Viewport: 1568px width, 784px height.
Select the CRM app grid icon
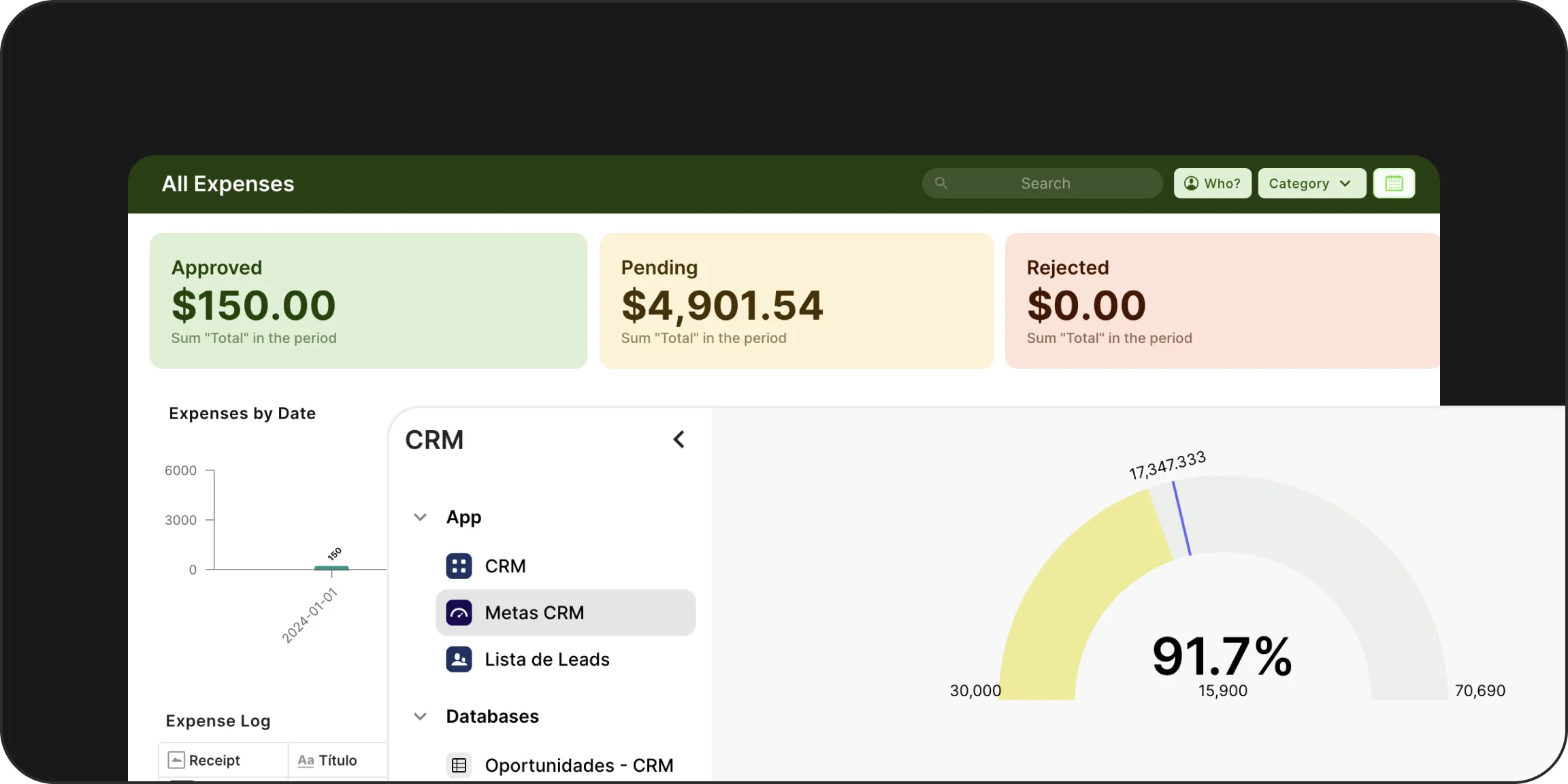(x=459, y=566)
